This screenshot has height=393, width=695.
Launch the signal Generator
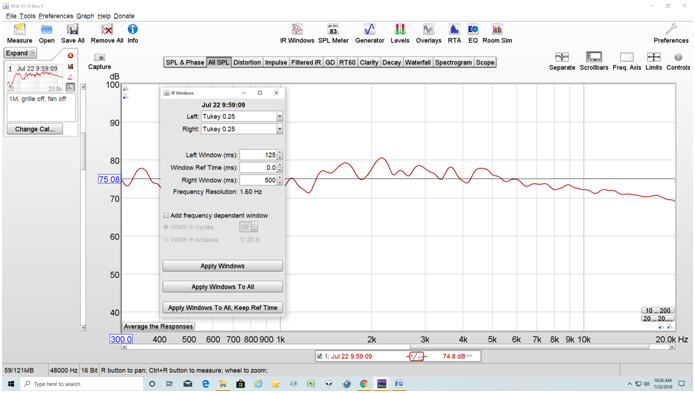tap(369, 34)
